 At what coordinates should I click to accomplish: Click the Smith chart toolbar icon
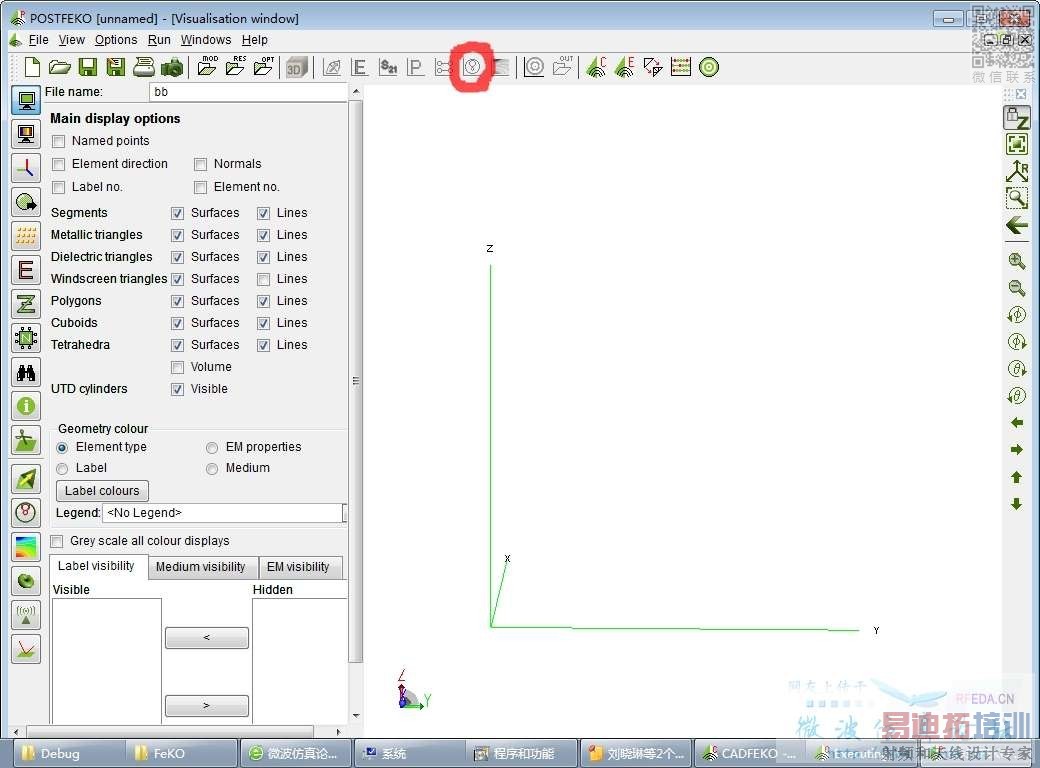[x=472, y=67]
